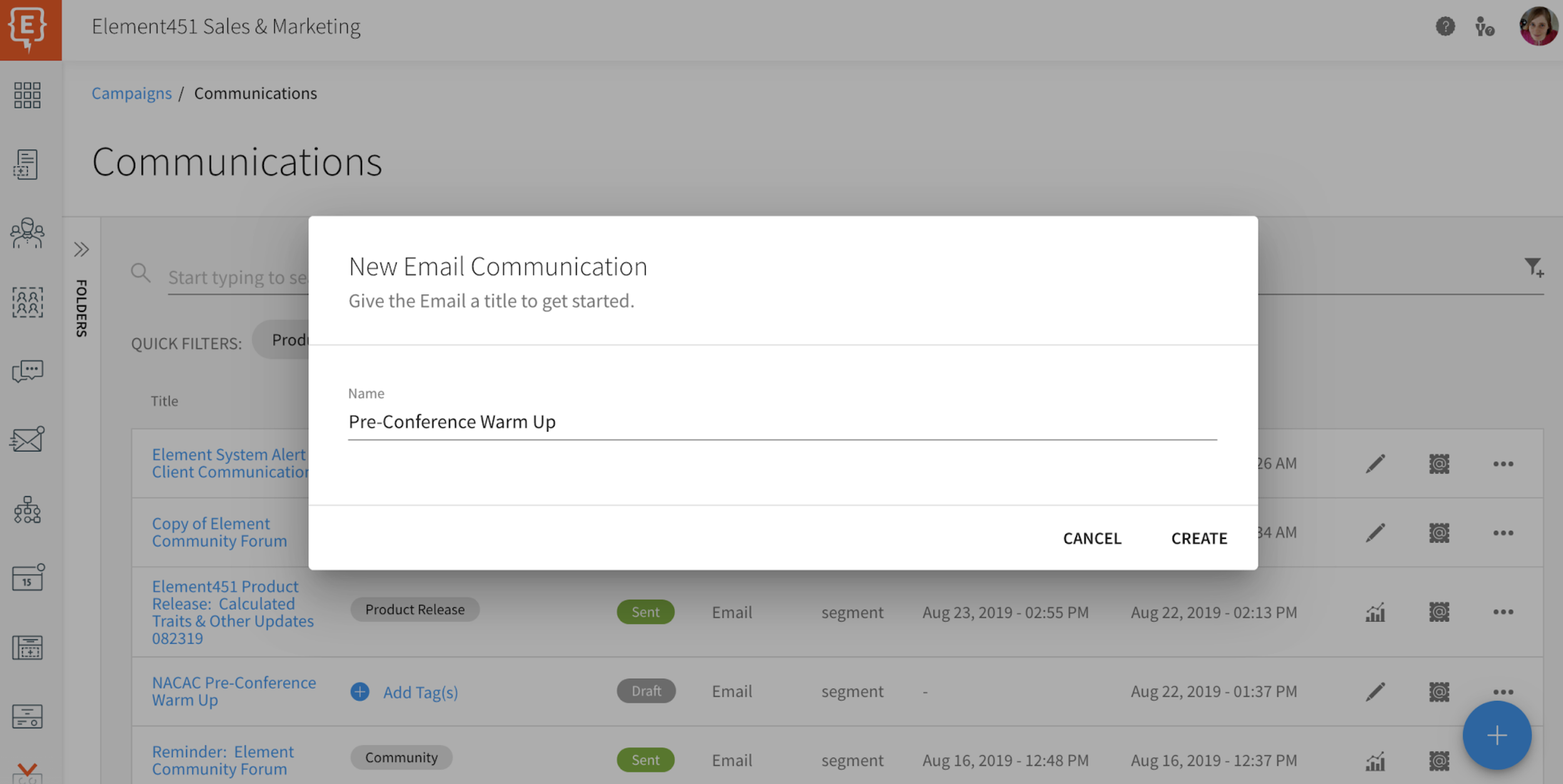This screenshot has width=1563, height=784.
Task: Open NACAC Pre-Conference Warm Up link
Action: click(234, 691)
